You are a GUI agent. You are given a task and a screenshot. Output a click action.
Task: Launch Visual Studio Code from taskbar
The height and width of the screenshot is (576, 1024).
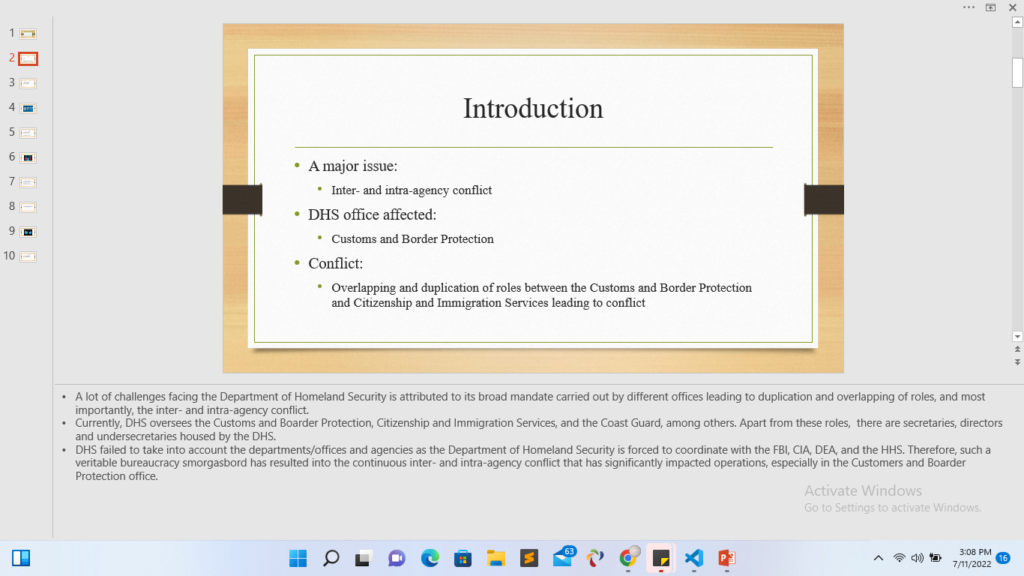click(x=694, y=558)
